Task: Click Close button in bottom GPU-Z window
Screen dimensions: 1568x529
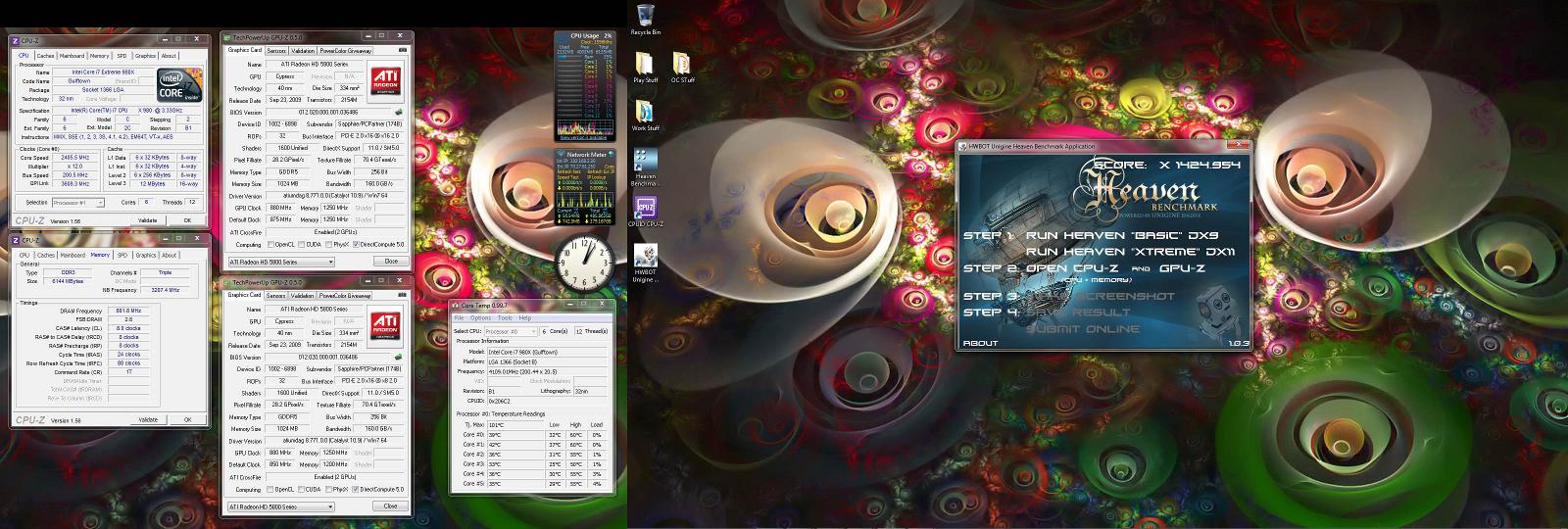Action: (x=391, y=506)
